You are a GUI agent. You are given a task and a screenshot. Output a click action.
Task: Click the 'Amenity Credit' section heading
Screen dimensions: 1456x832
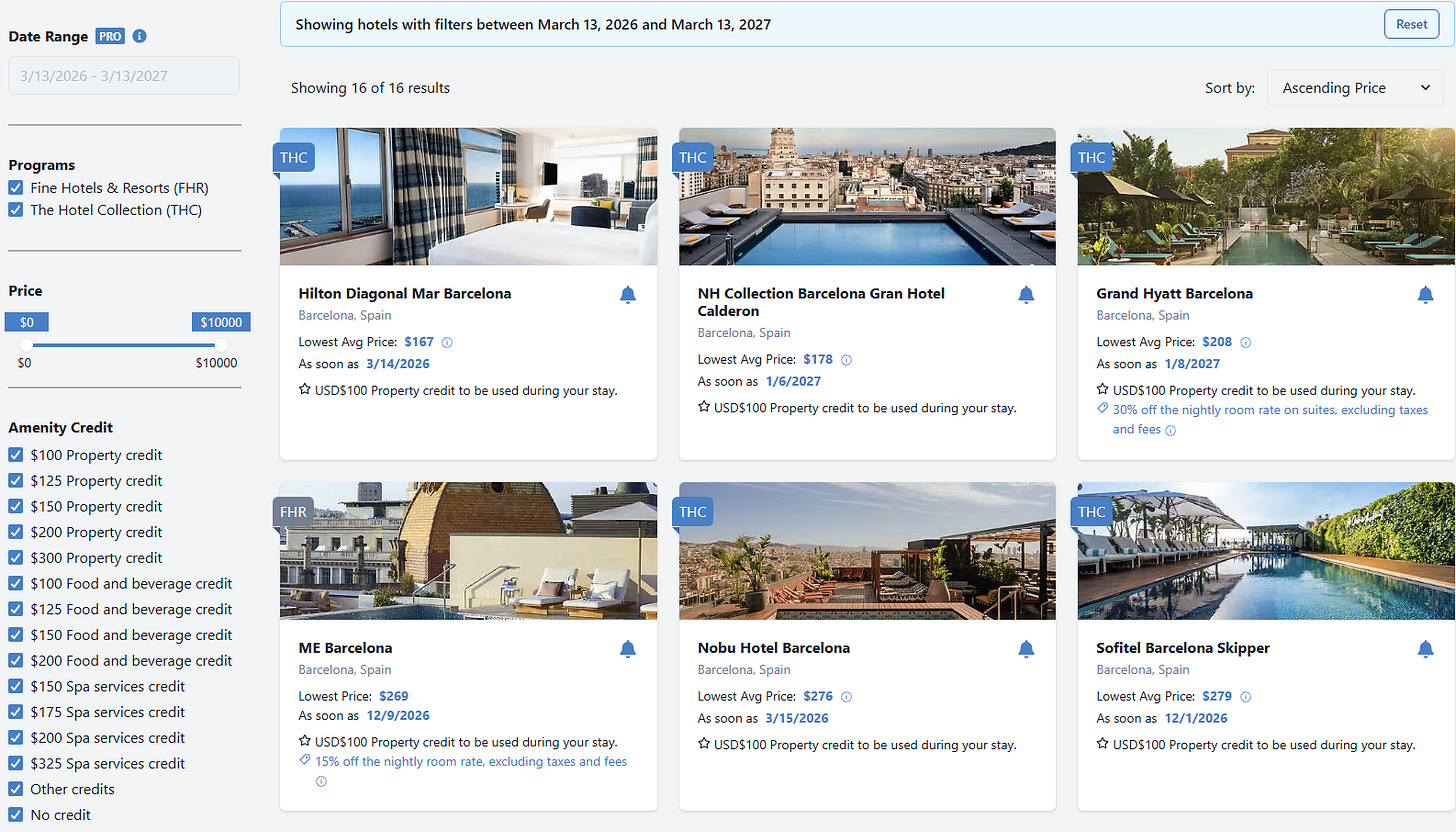61,428
